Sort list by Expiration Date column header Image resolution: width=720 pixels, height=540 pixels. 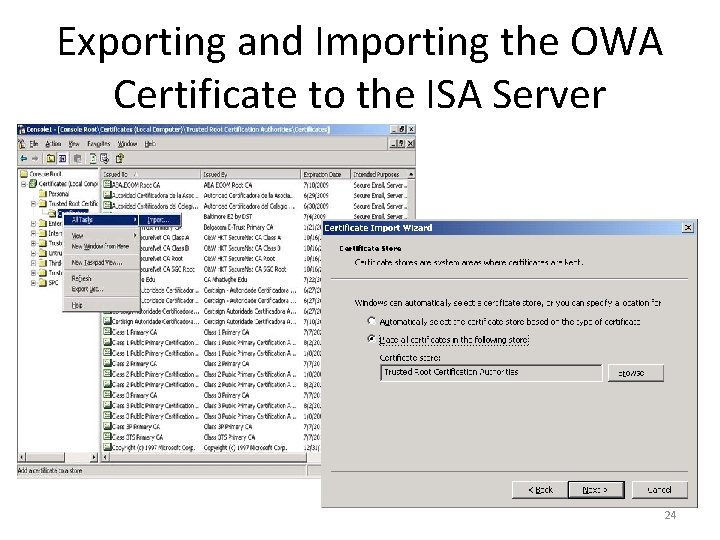(x=326, y=174)
